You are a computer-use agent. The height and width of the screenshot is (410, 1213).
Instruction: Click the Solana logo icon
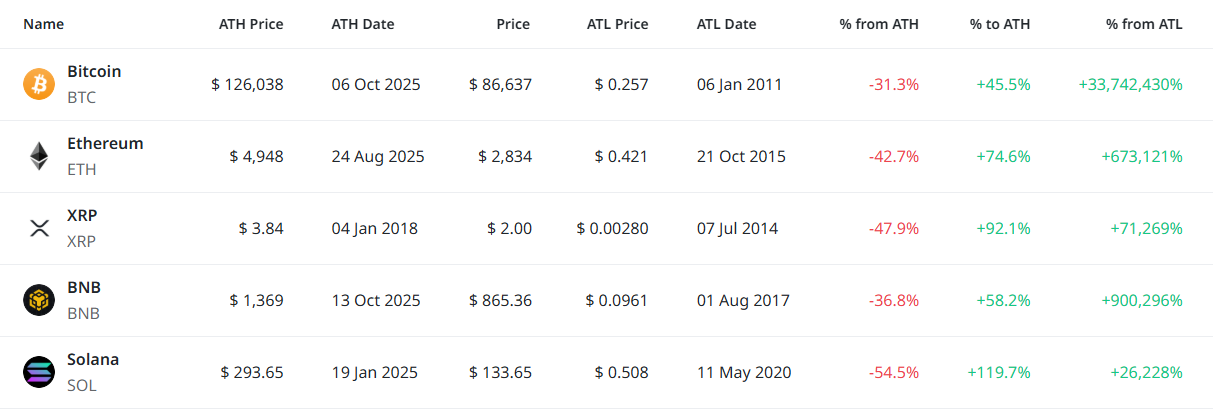point(39,372)
